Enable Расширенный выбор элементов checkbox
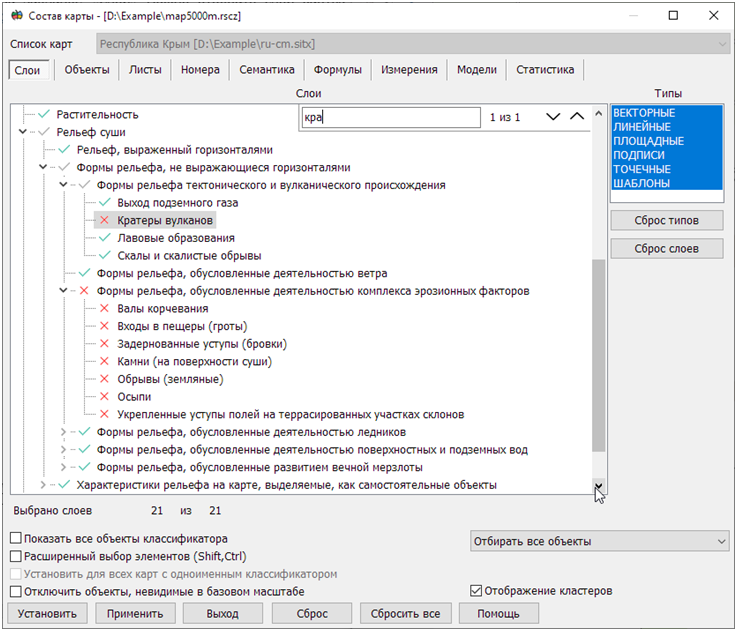This screenshot has width=737, height=631. (16, 557)
